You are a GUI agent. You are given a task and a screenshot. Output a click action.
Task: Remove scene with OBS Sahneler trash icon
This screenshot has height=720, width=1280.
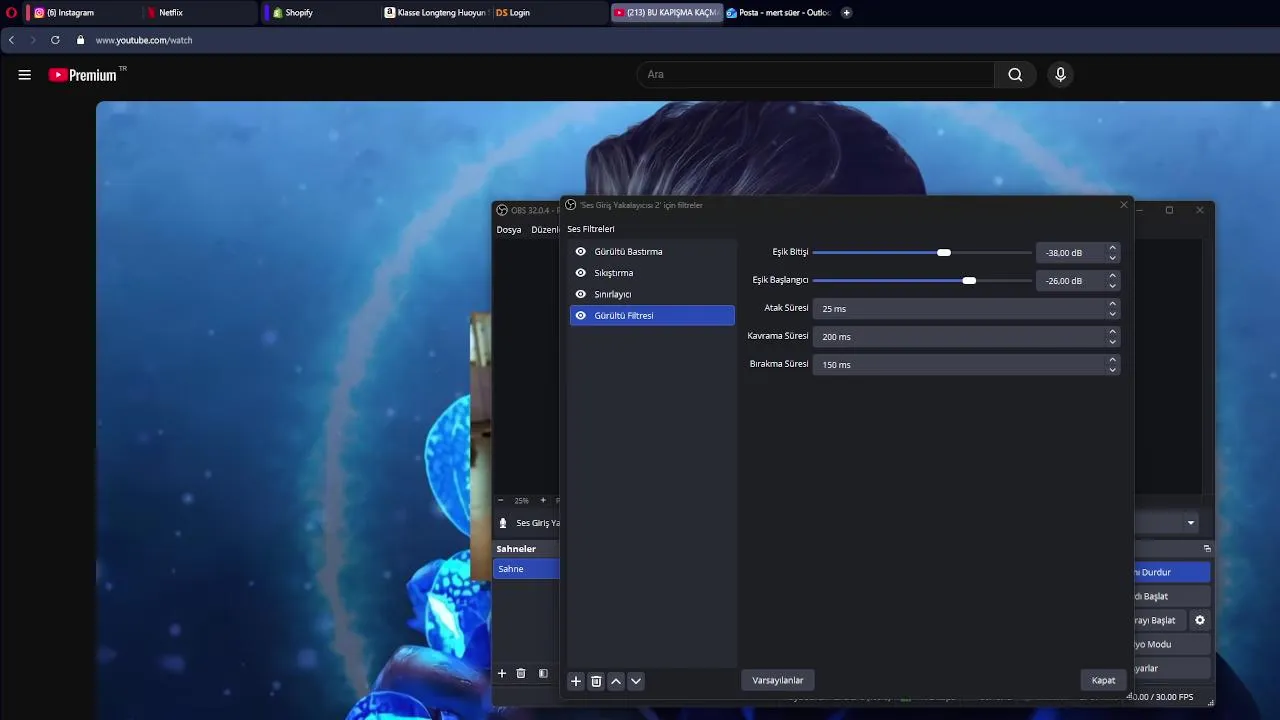(521, 674)
